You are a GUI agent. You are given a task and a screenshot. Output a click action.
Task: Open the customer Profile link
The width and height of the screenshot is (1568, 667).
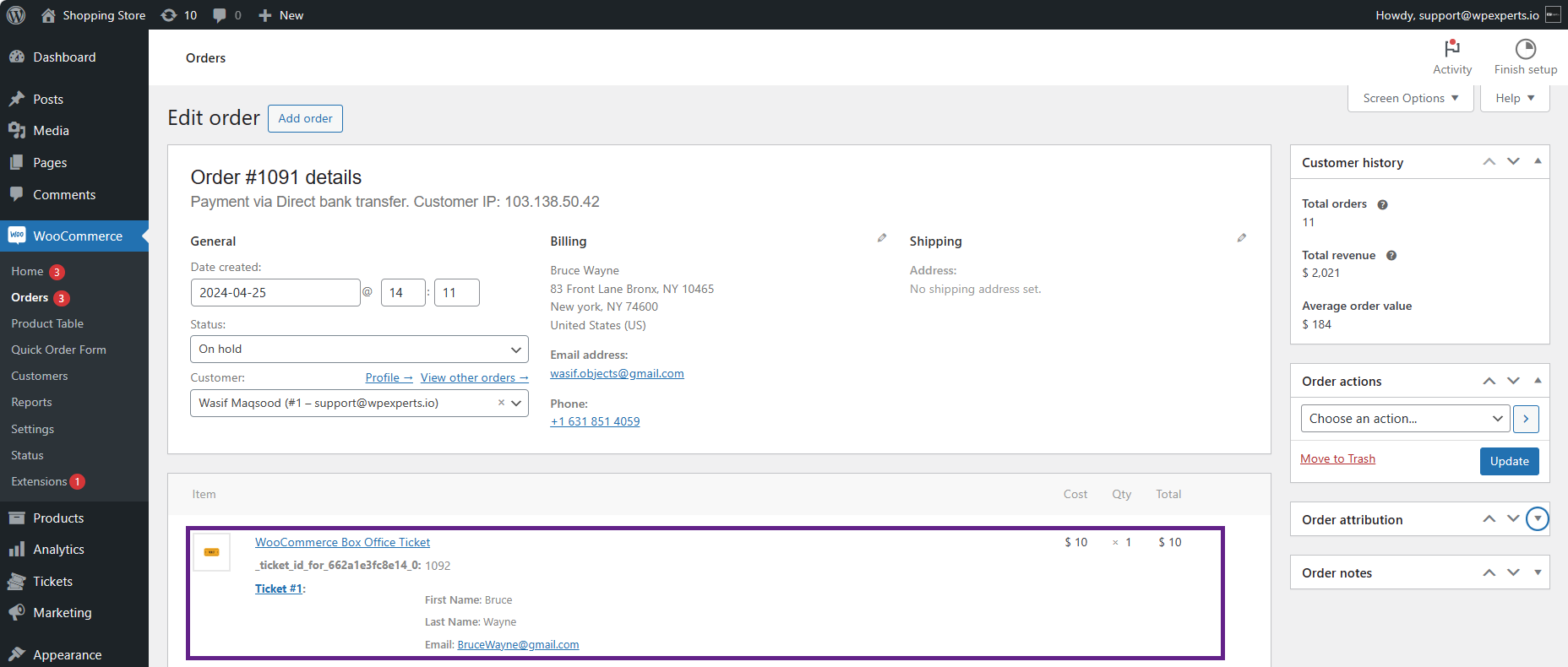[389, 377]
